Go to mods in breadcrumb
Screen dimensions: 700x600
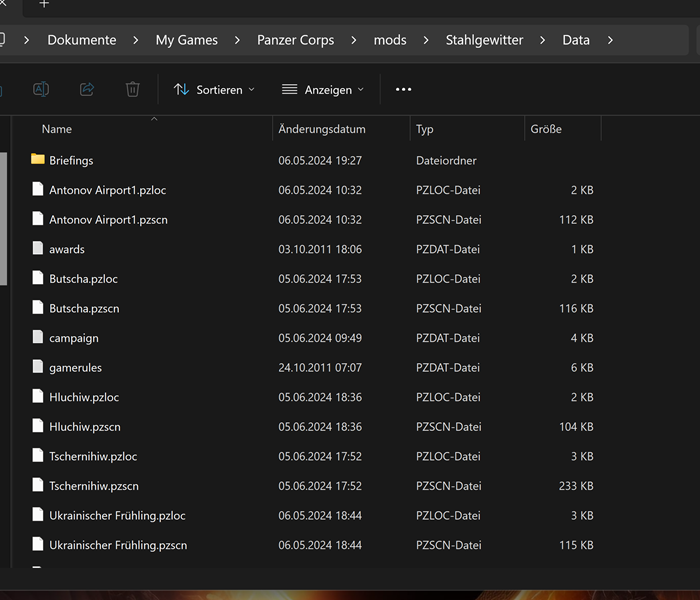coord(390,40)
